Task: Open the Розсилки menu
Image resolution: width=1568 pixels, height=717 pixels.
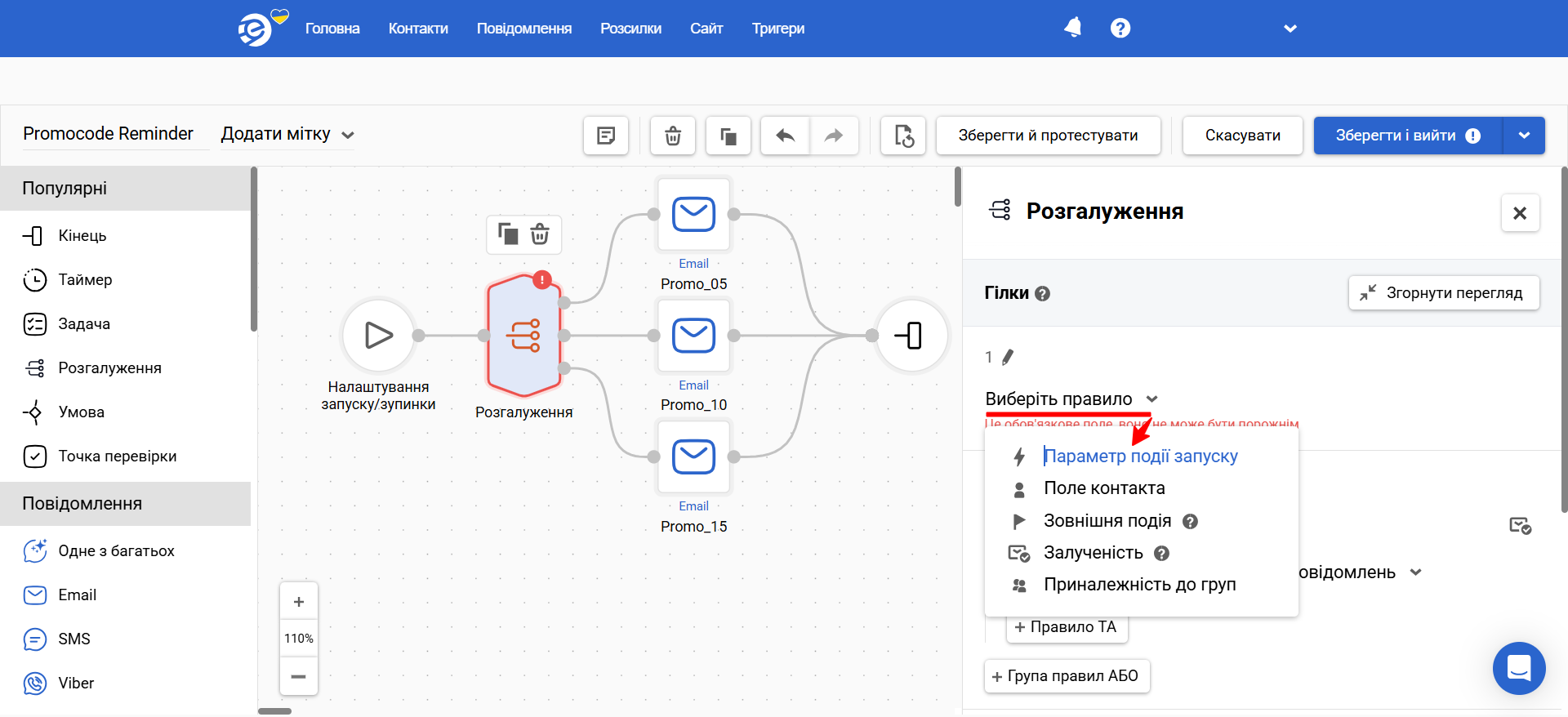Action: pyautogui.click(x=630, y=29)
